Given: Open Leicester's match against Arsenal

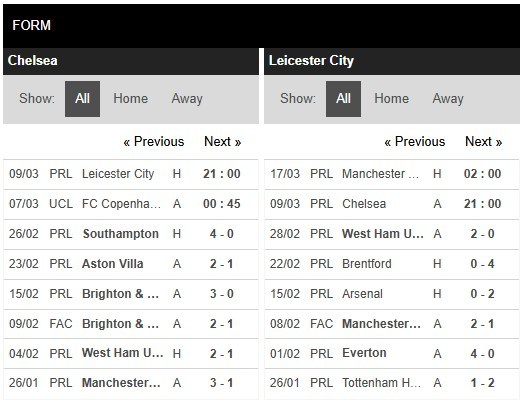Looking at the screenshot, I should pos(392,294).
